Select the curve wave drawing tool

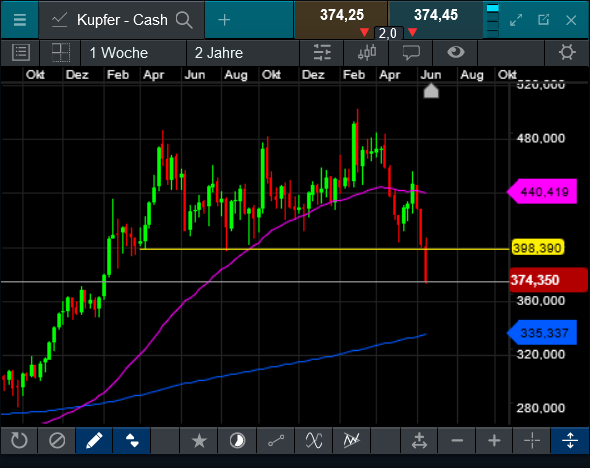(314, 440)
